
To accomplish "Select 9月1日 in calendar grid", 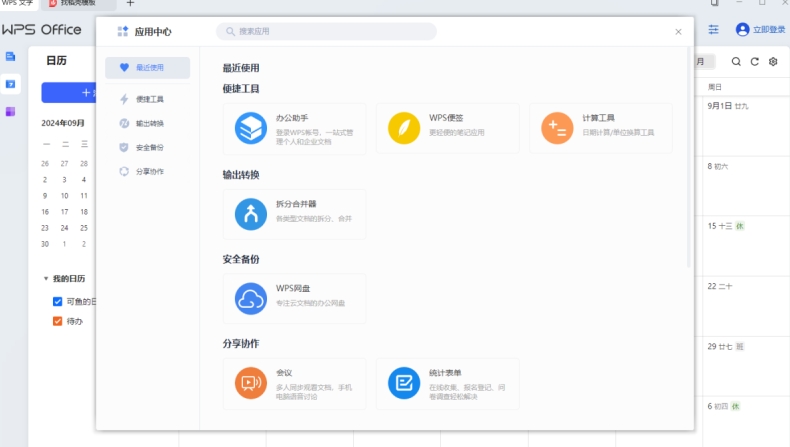I will coord(746,126).
